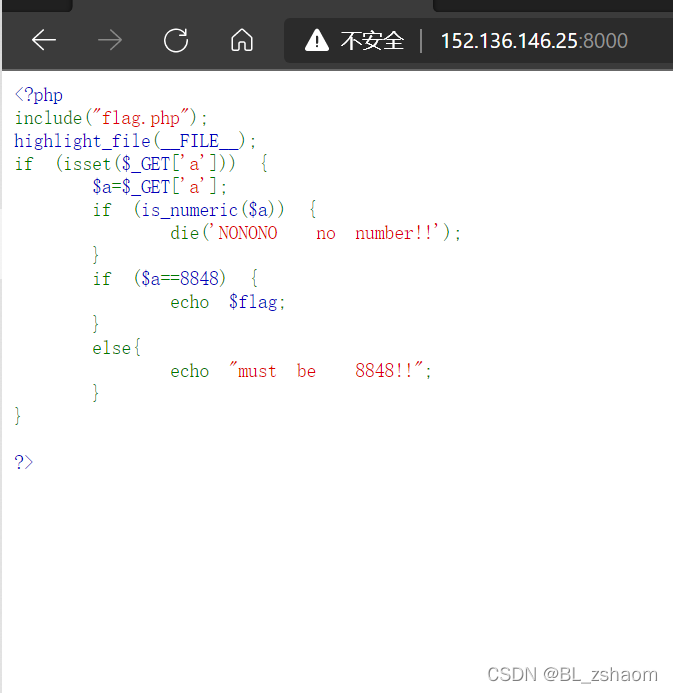Click the opening <?php tag
673x693 pixels.
(39, 95)
